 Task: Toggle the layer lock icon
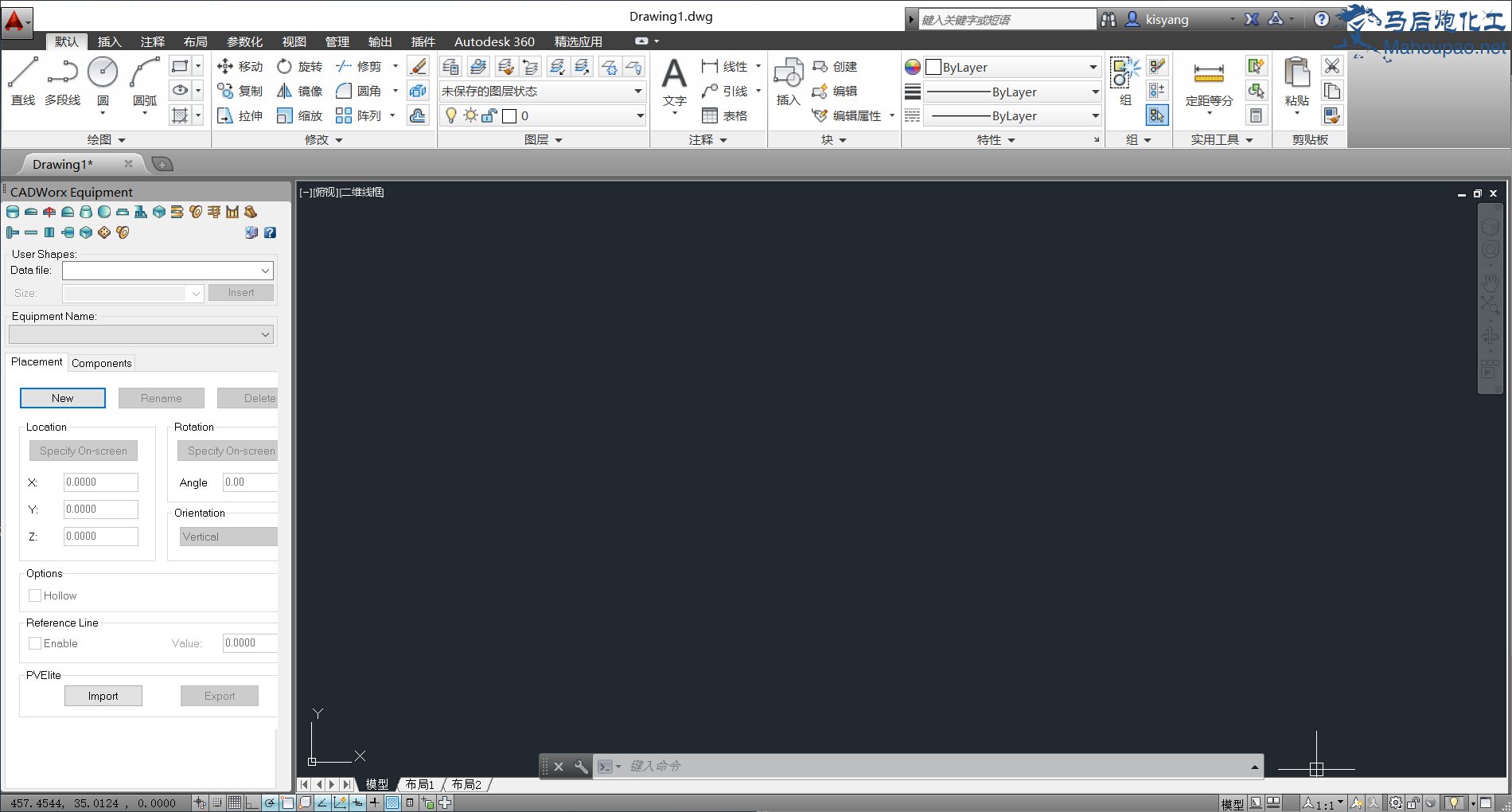[x=489, y=115]
